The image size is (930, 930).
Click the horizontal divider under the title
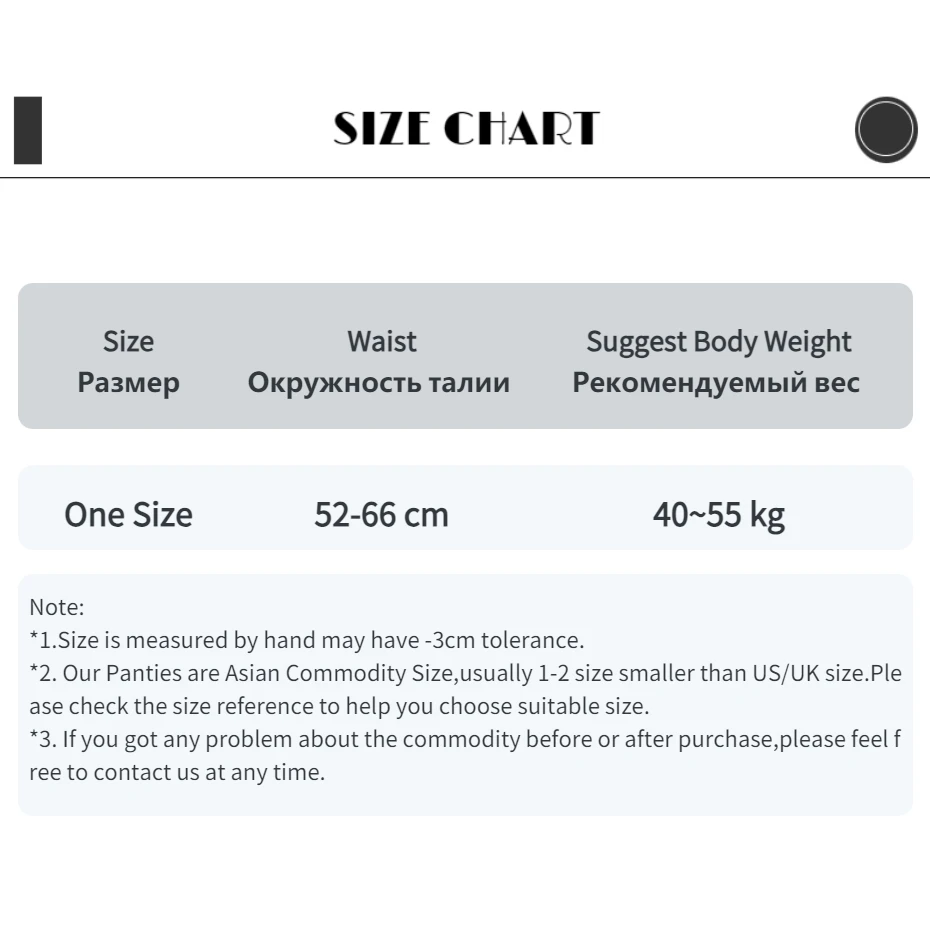465,178
